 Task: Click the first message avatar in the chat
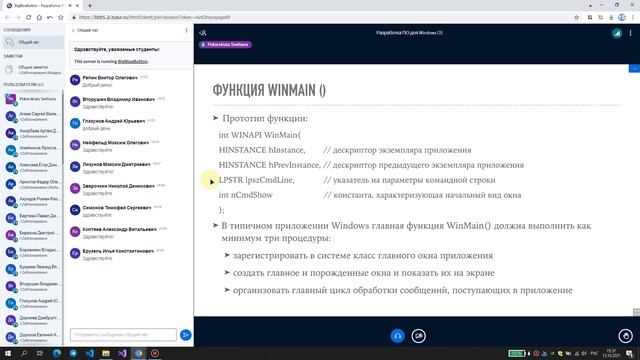point(75,80)
